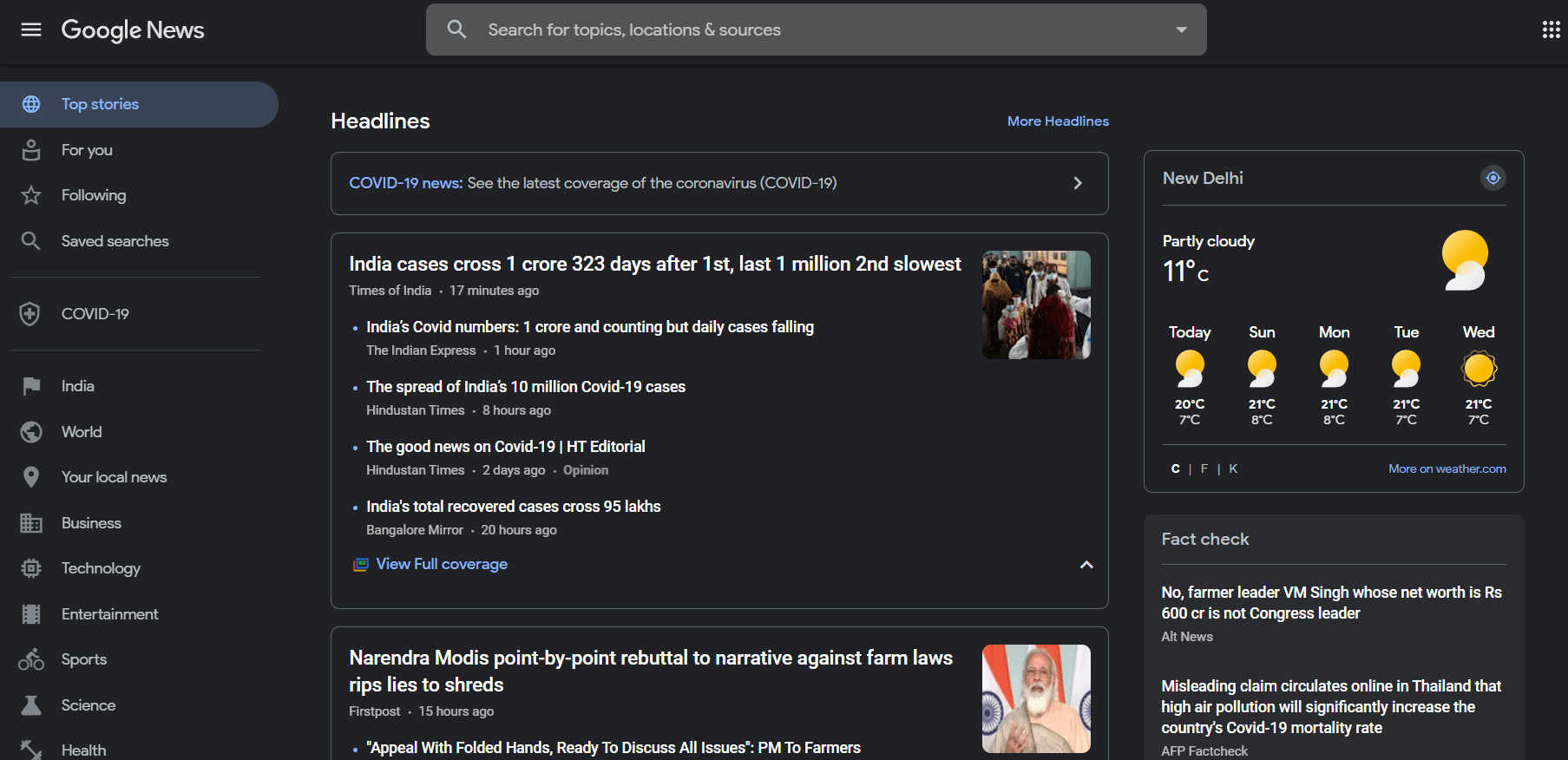Click the Times of India source label
Screen dimensions: 1568x760
390,291
